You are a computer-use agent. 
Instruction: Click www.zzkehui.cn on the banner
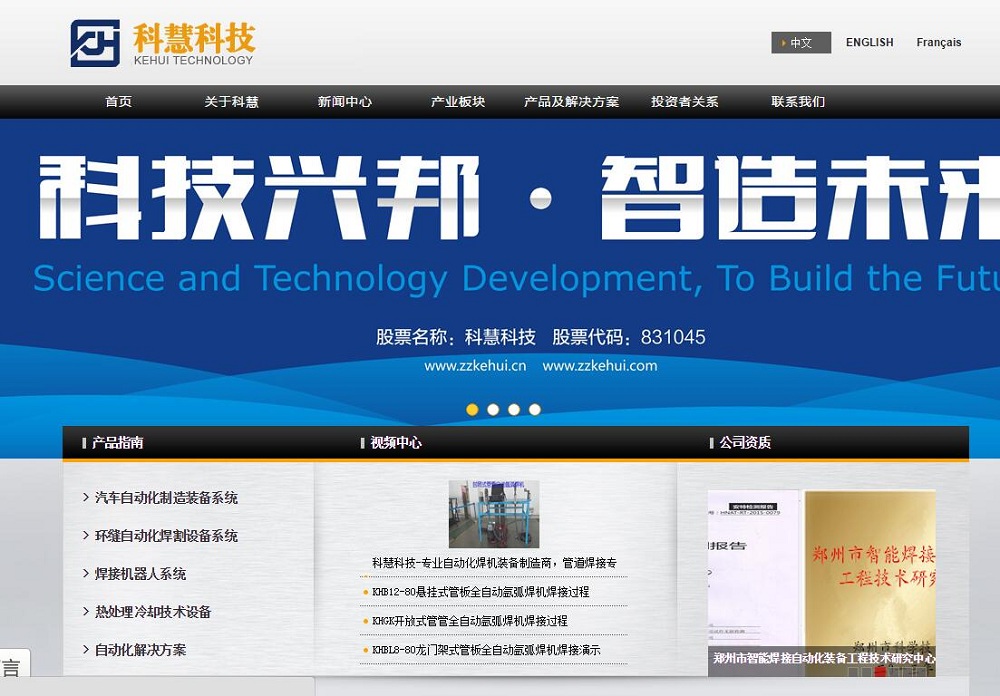[x=475, y=366]
